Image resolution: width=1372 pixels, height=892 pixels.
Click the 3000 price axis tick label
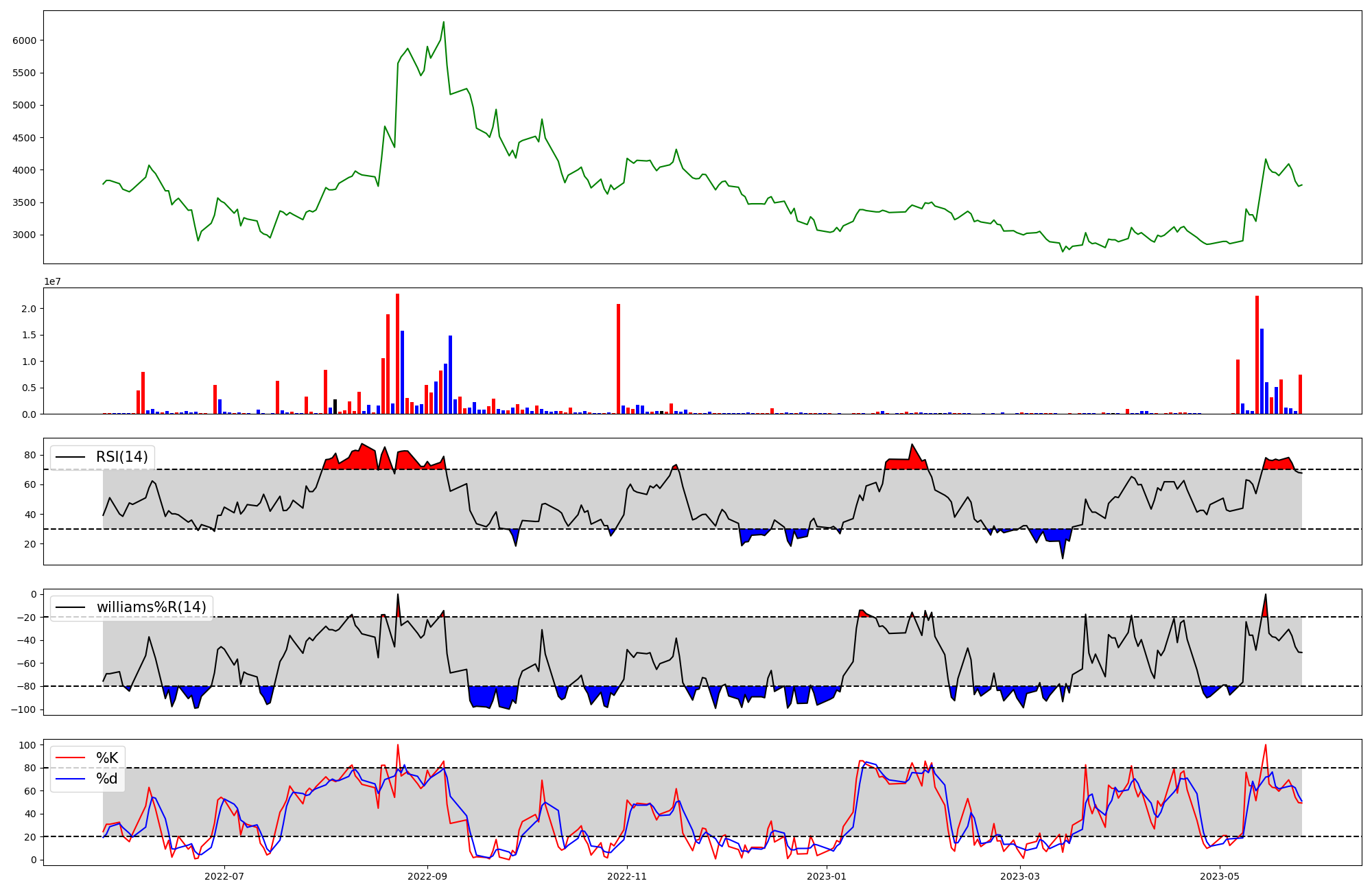tap(25, 235)
